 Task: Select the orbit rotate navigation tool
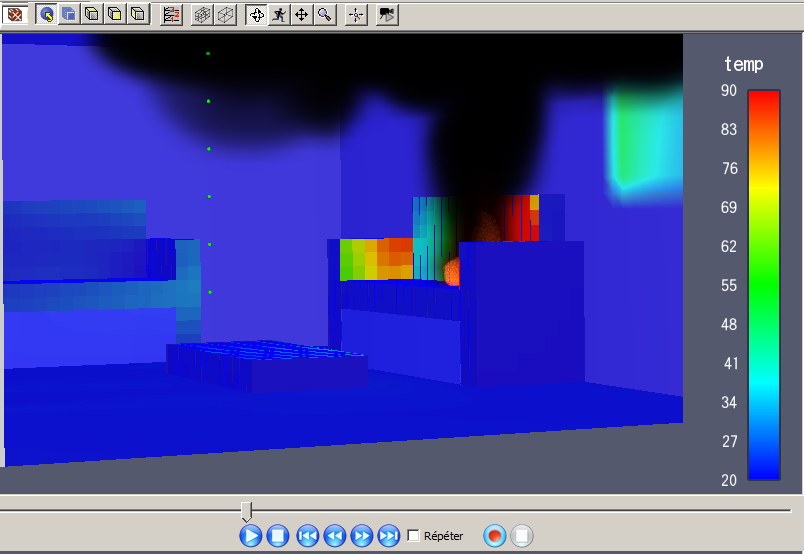256,15
